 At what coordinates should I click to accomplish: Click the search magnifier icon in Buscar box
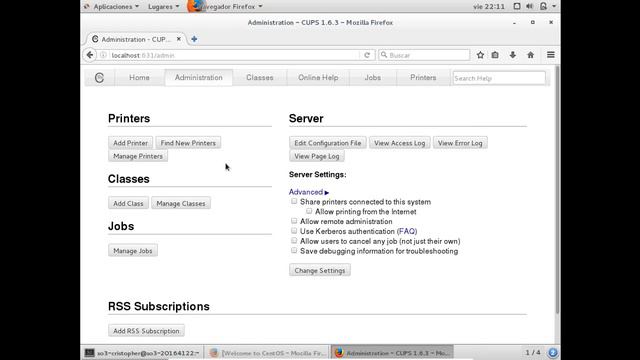(x=384, y=55)
